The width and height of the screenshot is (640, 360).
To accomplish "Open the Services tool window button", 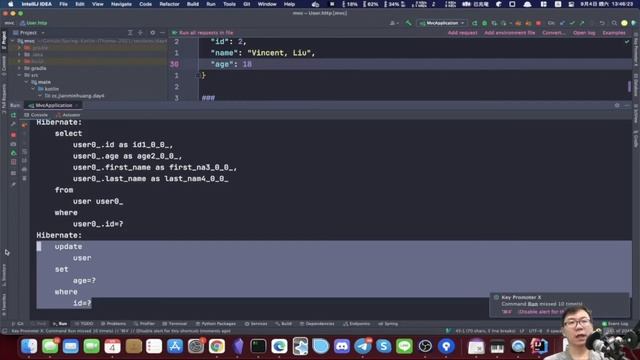I will click(256, 324).
